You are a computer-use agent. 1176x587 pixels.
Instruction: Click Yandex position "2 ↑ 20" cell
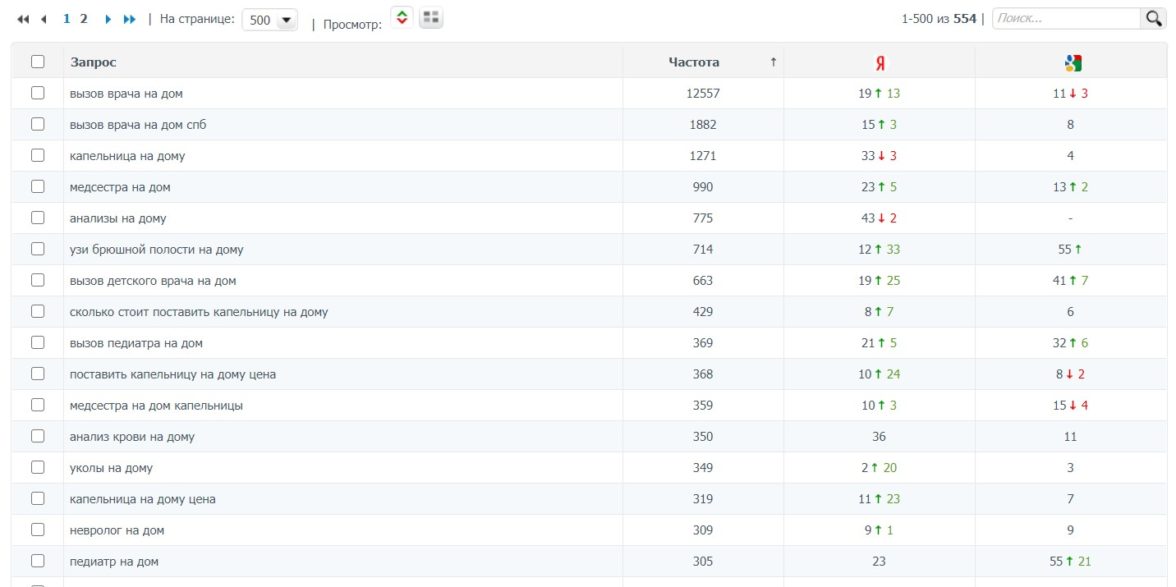coord(879,468)
